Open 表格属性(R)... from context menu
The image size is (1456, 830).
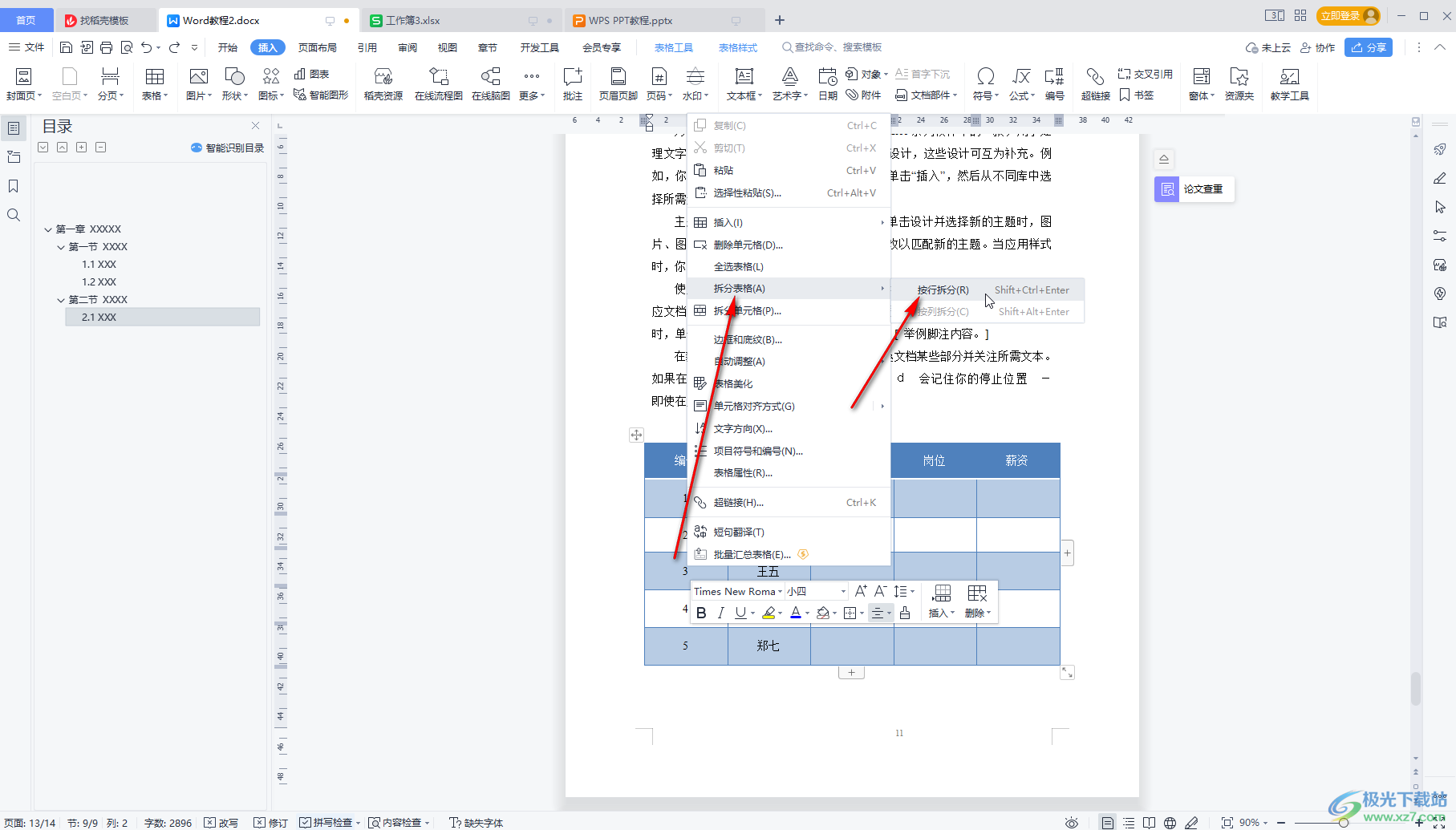click(789, 473)
